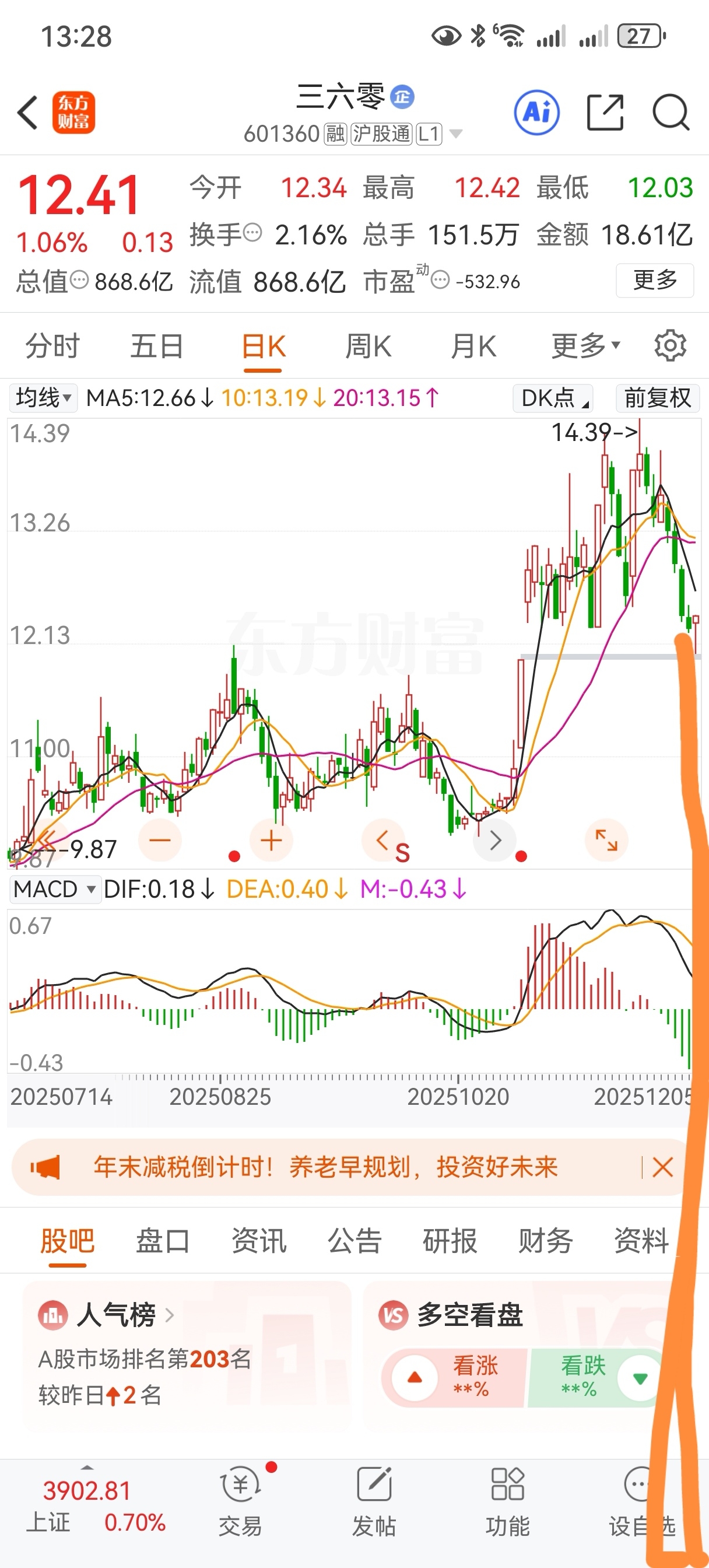This screenshot has width=709, height=1568.
Task: Close the promo banner
Action: pyautogui.click(x=662, y=1167)
